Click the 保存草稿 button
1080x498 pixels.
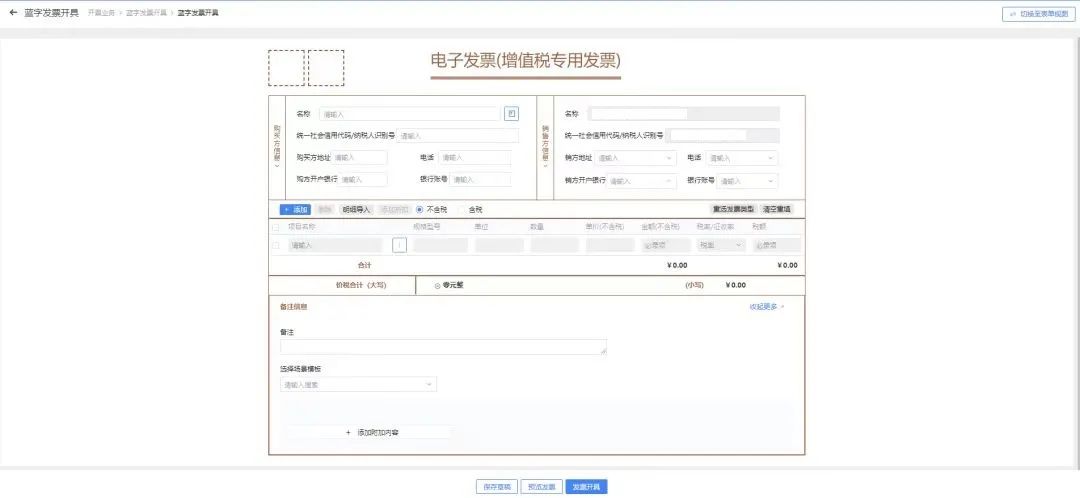click(x=497, y=487)
